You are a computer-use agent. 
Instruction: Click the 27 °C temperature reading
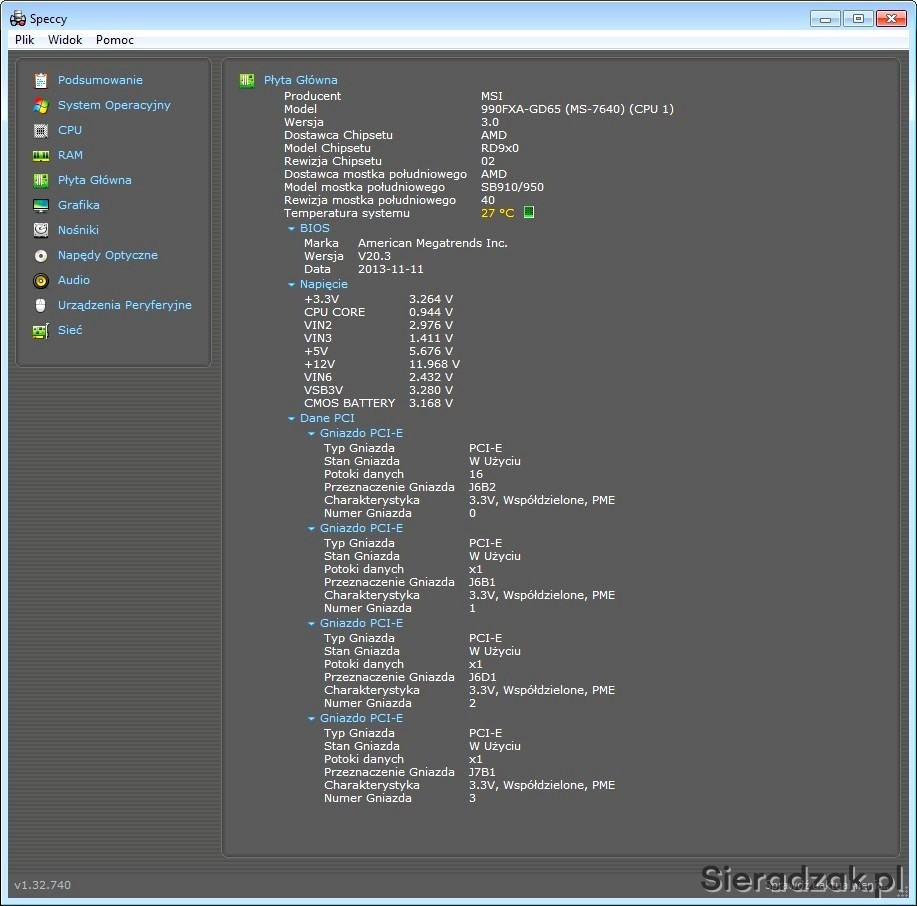tap(498, 213)
